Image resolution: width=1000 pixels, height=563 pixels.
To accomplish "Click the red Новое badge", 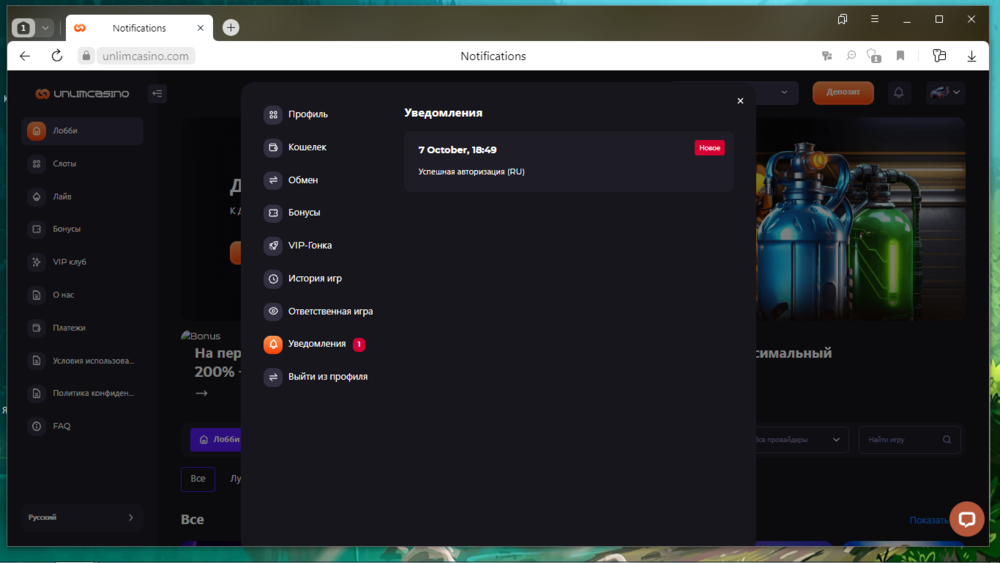I will point(709,148).
